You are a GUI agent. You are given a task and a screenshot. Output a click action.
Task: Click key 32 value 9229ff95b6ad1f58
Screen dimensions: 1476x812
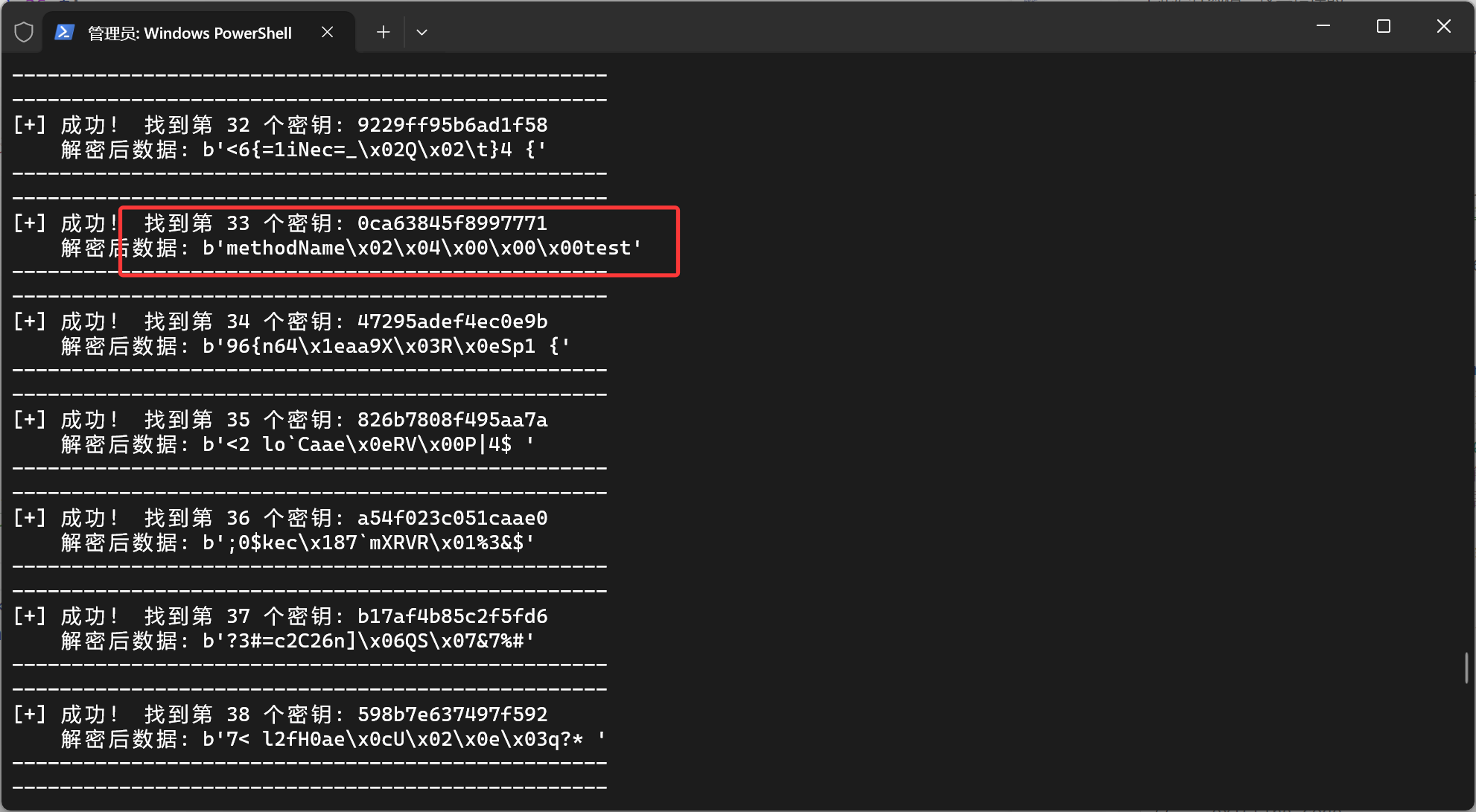452,125
